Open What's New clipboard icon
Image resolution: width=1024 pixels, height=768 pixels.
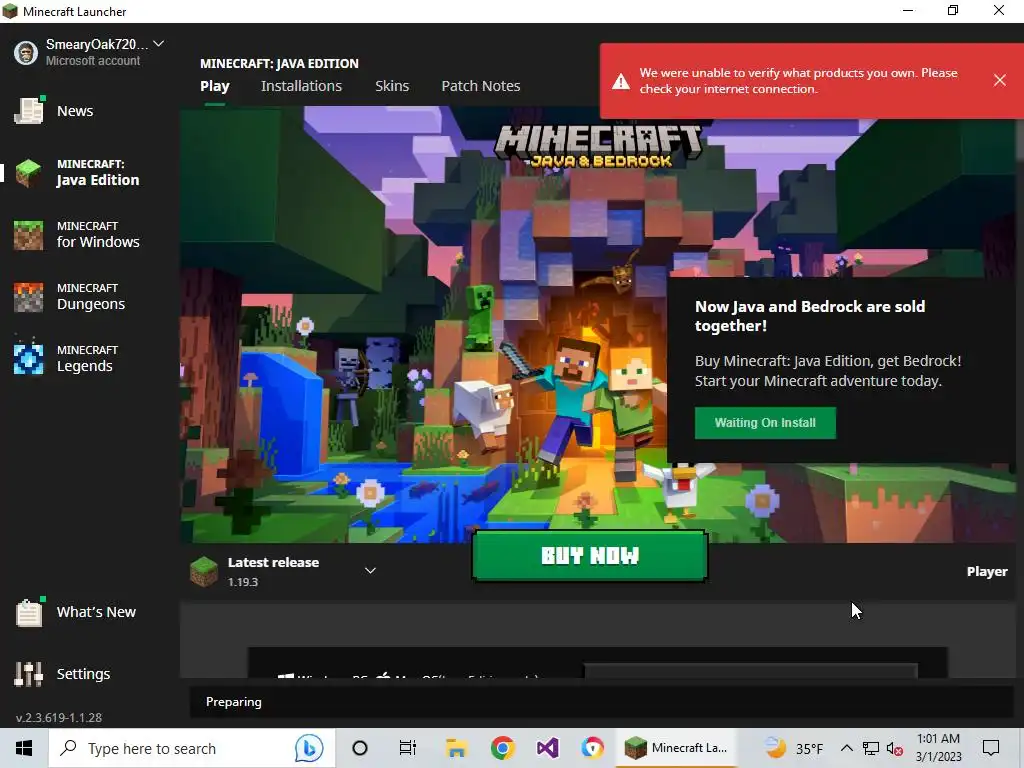click(x=29, y=613)
